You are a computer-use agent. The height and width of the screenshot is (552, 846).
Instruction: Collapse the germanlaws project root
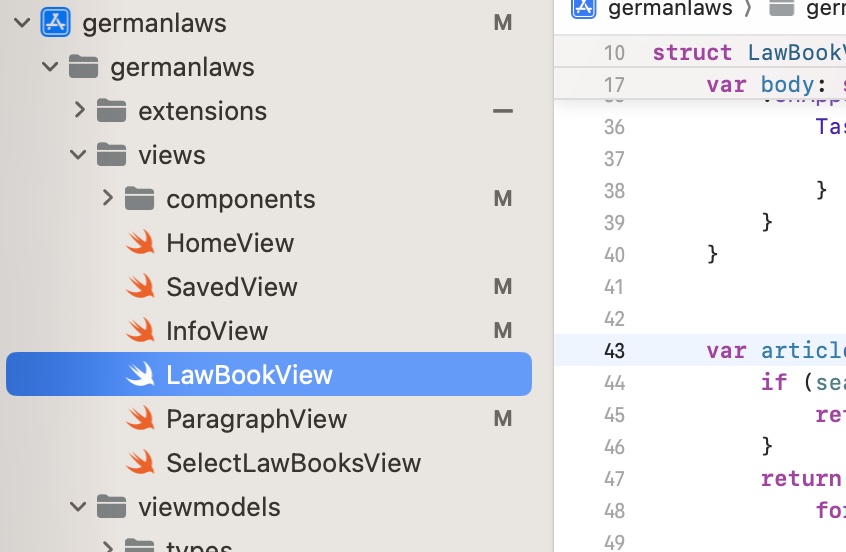(x=22, y=23)
